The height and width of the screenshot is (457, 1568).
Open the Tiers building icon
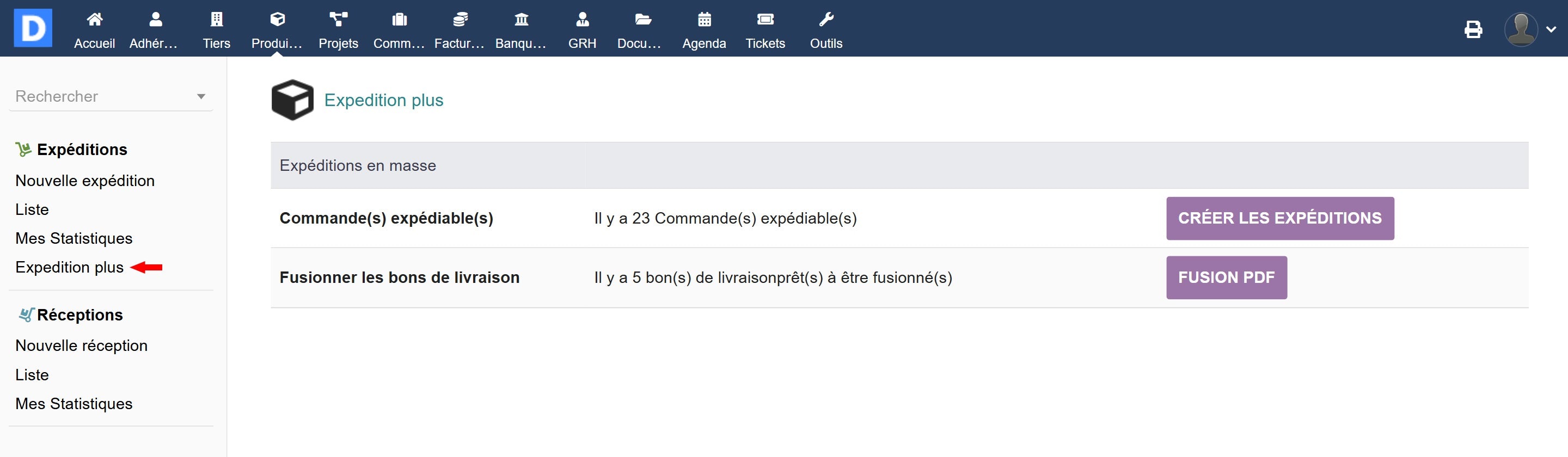coord(216,20)
